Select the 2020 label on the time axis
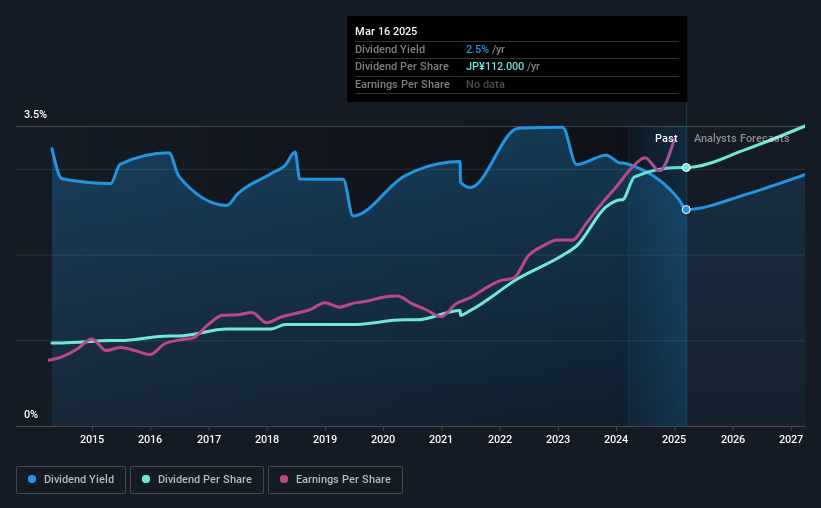The height and width of the screenshot is (508, 821). [383, 439]
